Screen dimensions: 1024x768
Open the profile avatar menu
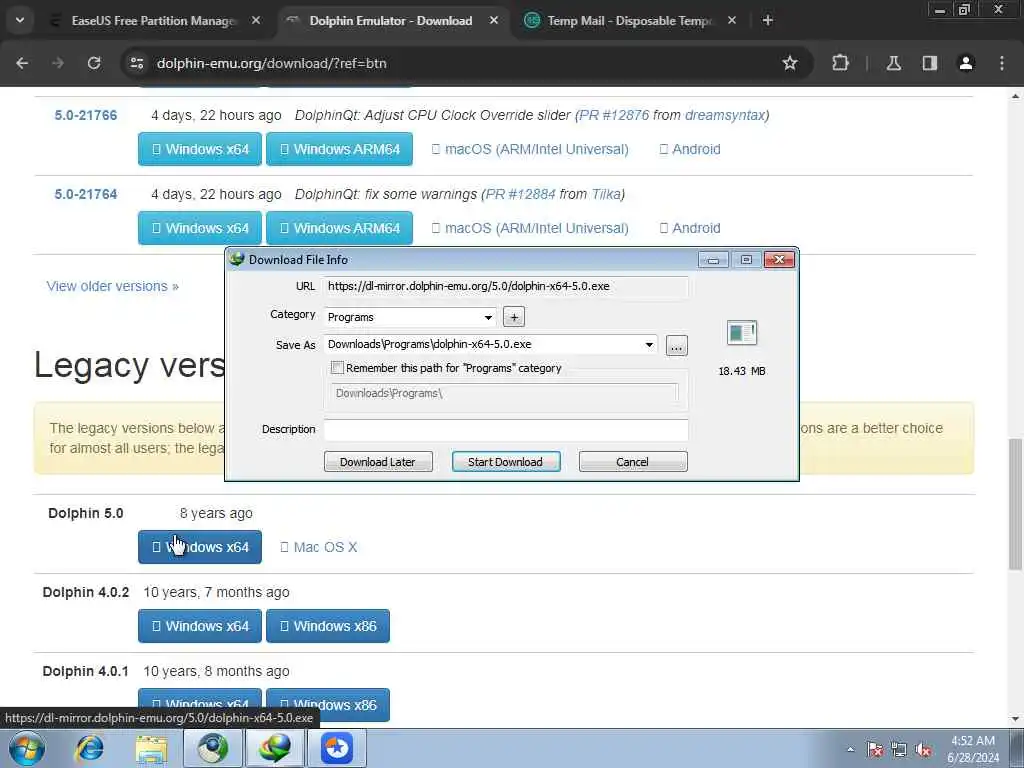966,63
